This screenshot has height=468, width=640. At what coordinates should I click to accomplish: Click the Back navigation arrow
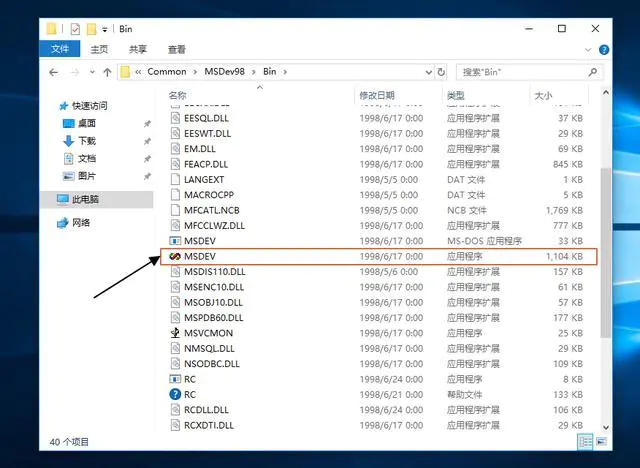point(53,72)
